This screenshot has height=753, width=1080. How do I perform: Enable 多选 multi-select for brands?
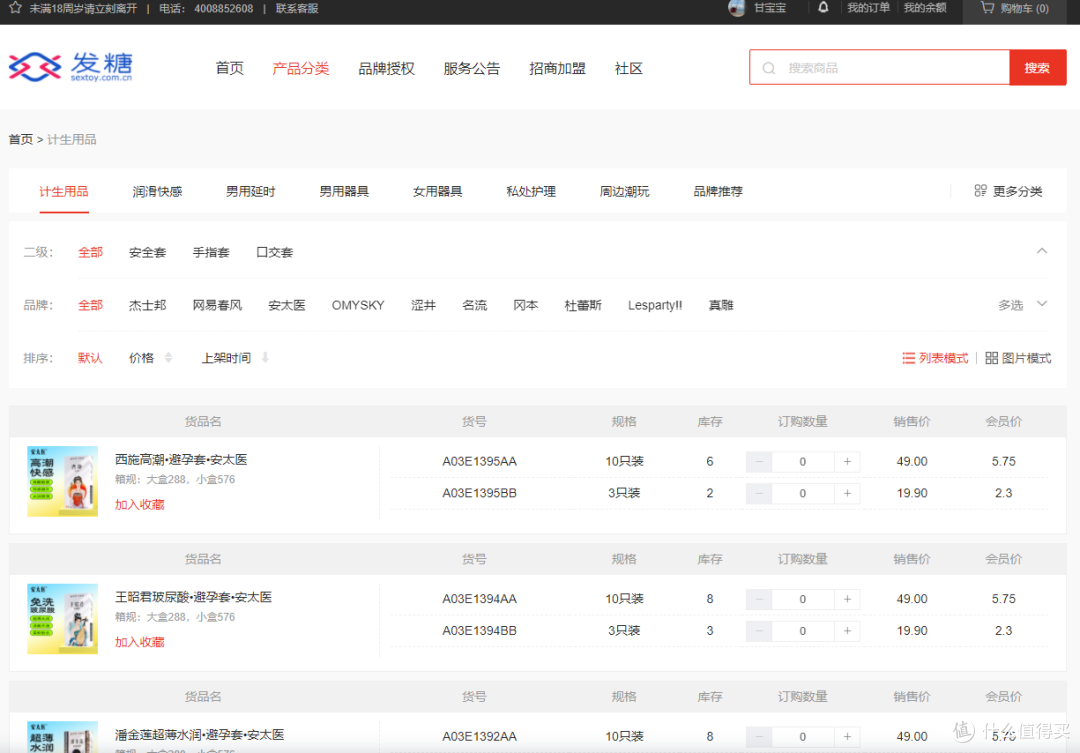coord(1010,305)
